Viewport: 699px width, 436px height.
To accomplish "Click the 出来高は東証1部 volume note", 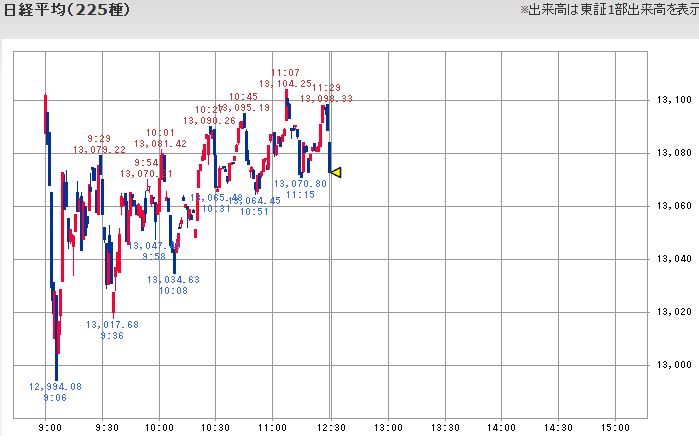I will tap(609, 10).
